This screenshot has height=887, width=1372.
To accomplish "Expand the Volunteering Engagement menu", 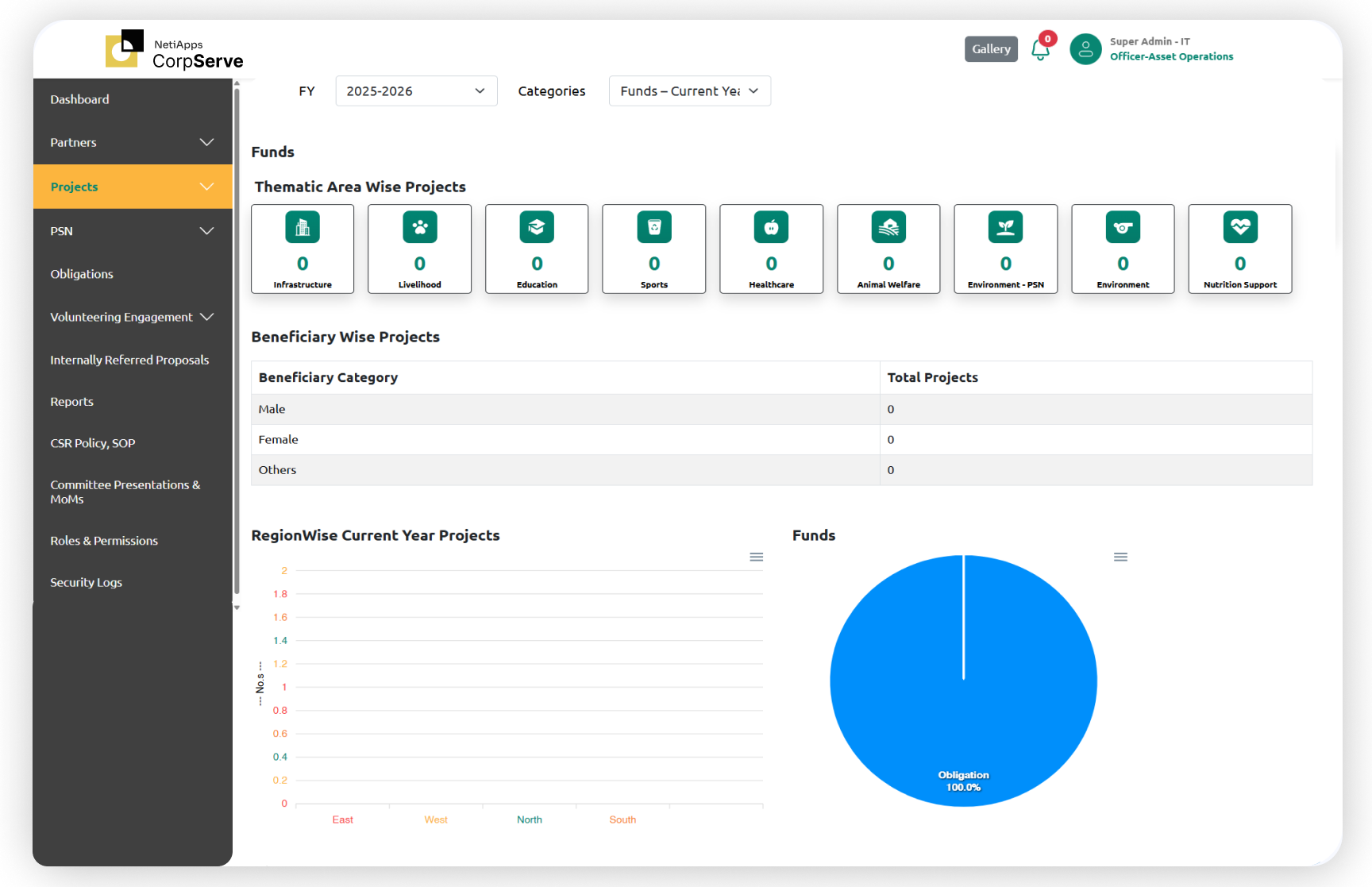I will (207, 317).
